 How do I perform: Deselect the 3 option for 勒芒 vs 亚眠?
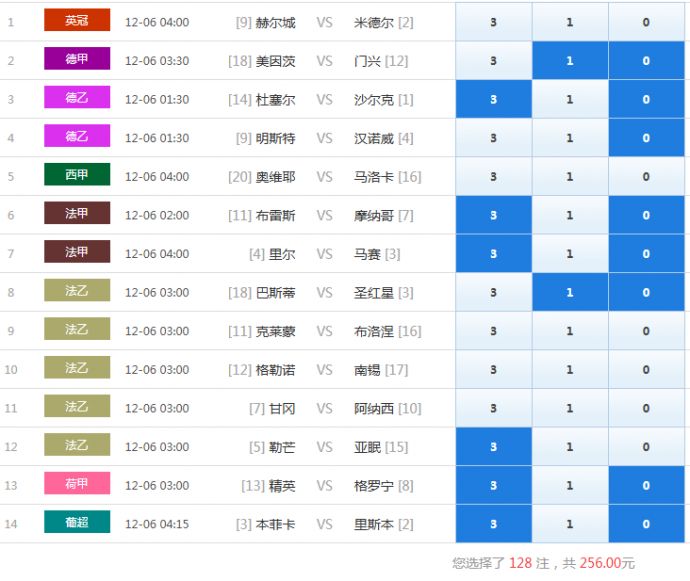pyautogui.click(x=493, y=447)
